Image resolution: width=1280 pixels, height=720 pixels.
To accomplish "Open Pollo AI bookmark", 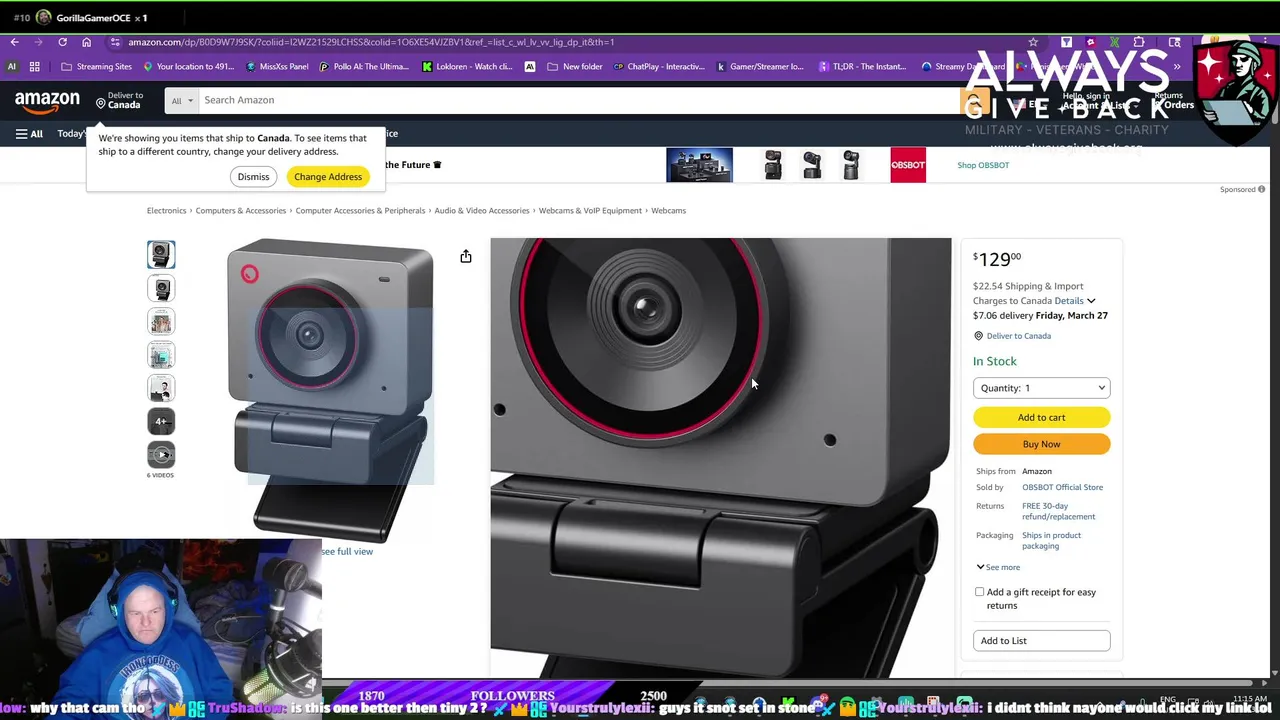I will click(x=364, y=67).
